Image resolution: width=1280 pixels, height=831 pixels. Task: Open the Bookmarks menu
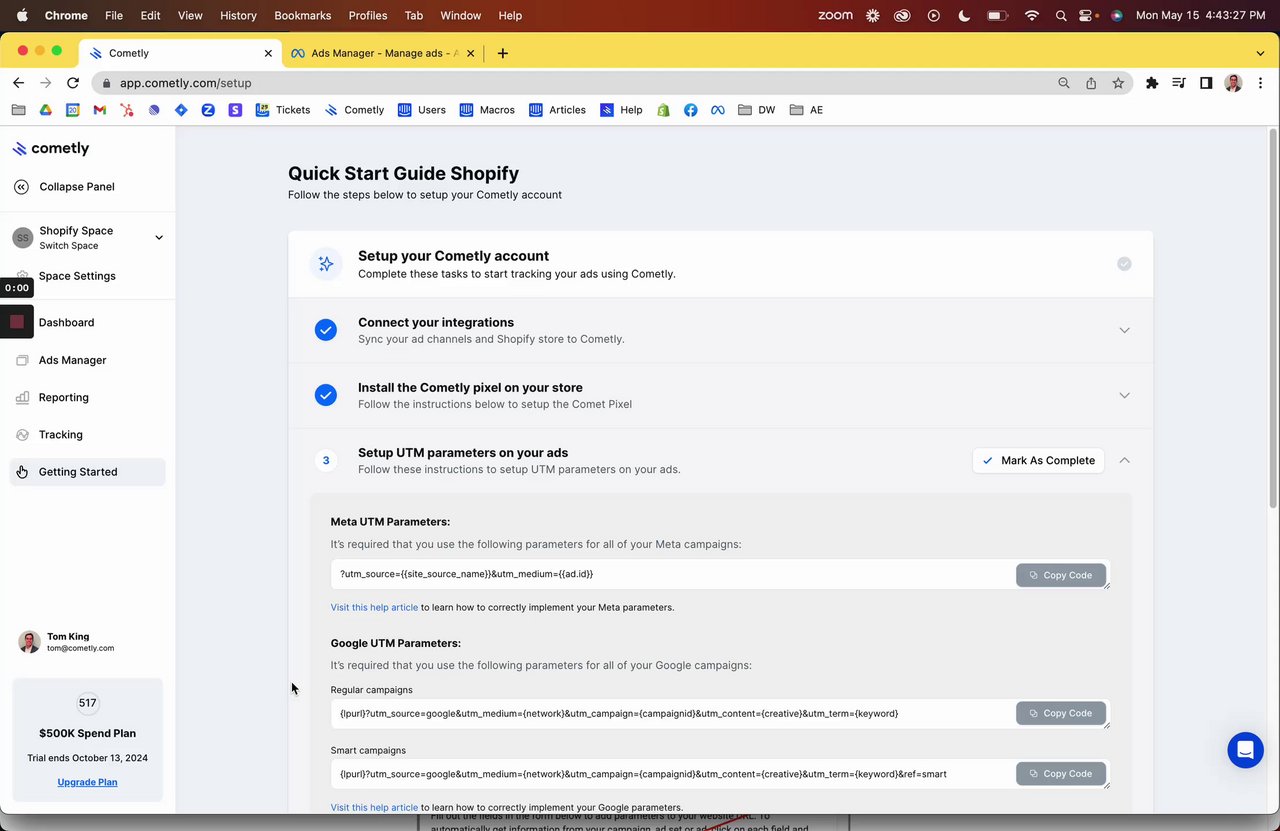tap(302, 16)
